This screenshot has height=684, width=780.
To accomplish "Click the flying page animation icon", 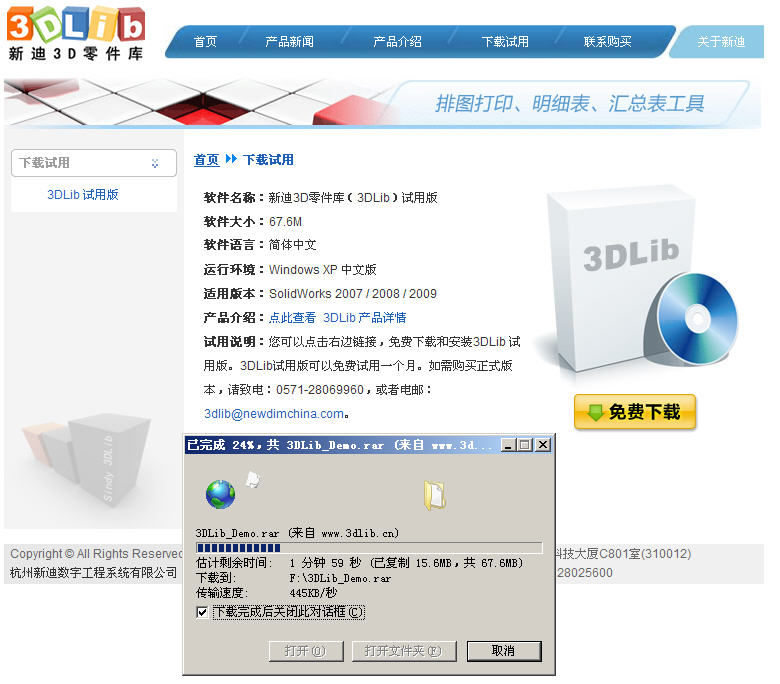I will (253, 479).
